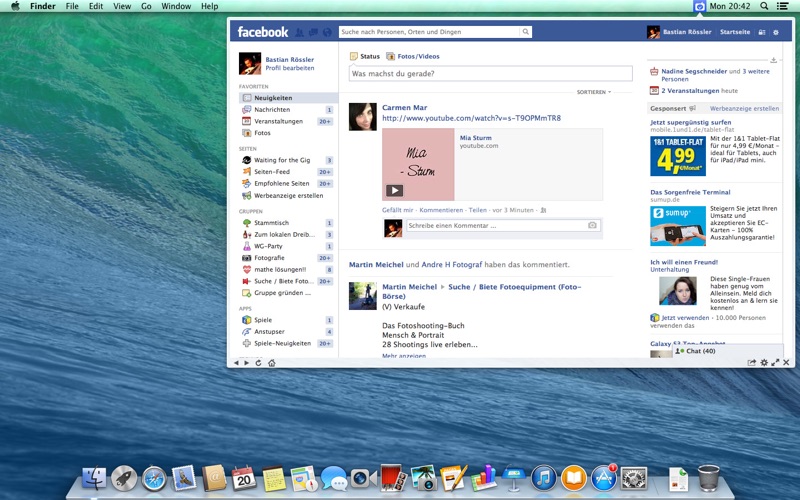Open Seiten-Feed in the sidebar
The image size is (800, 500).
click(x=288, y=171)
